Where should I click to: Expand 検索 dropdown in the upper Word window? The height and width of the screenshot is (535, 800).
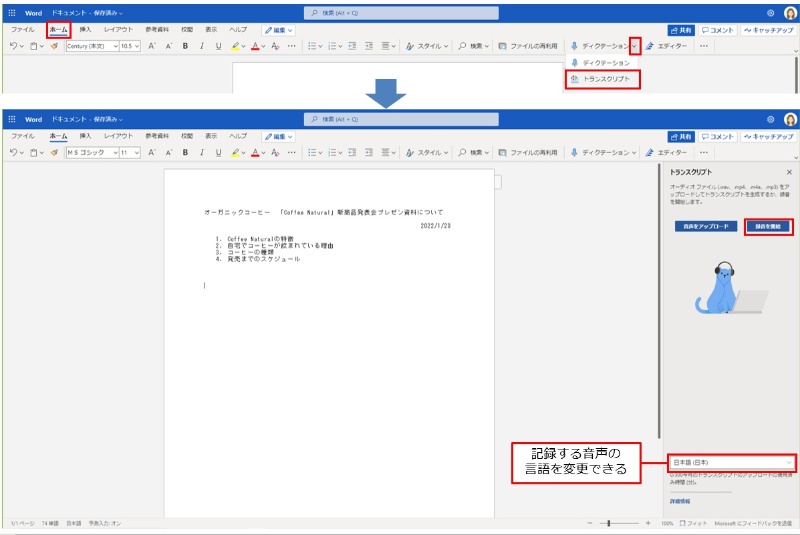487,46
